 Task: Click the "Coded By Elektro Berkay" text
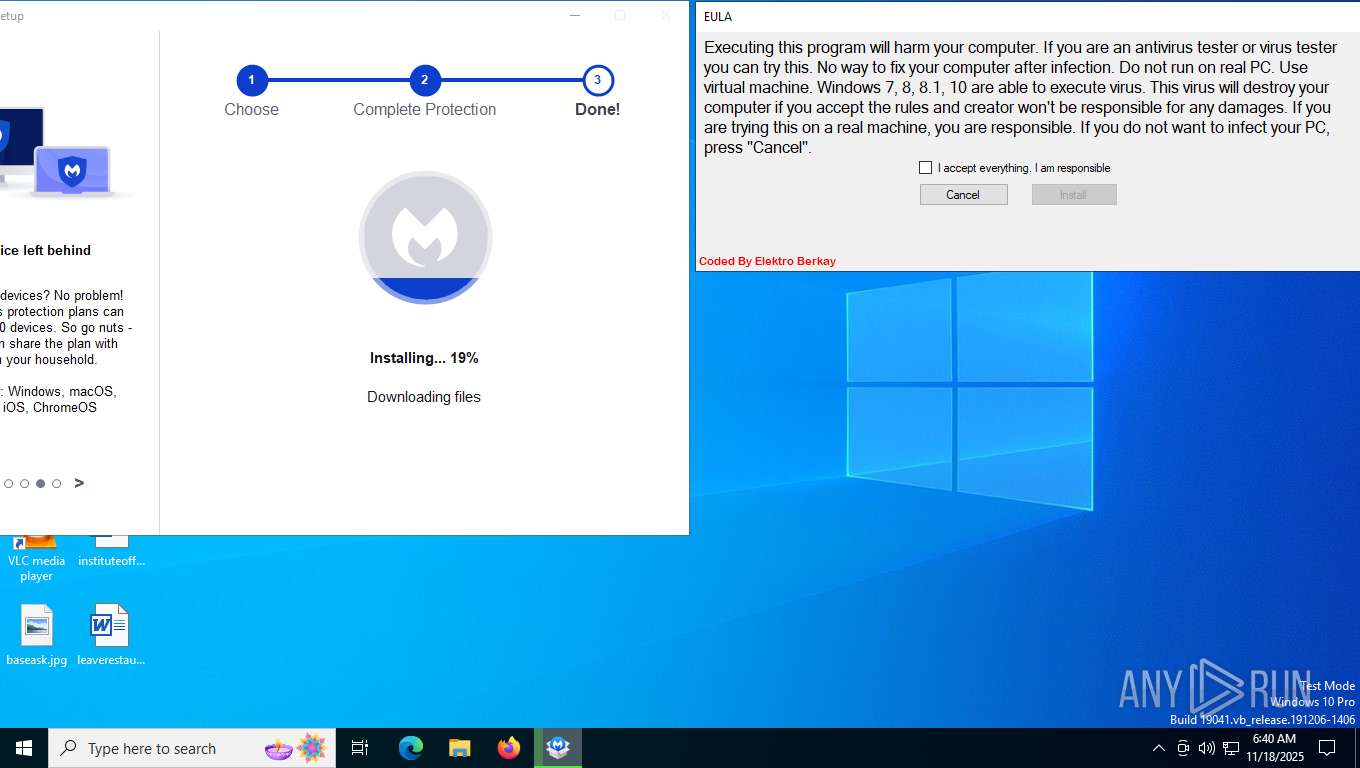click(767, 261)
